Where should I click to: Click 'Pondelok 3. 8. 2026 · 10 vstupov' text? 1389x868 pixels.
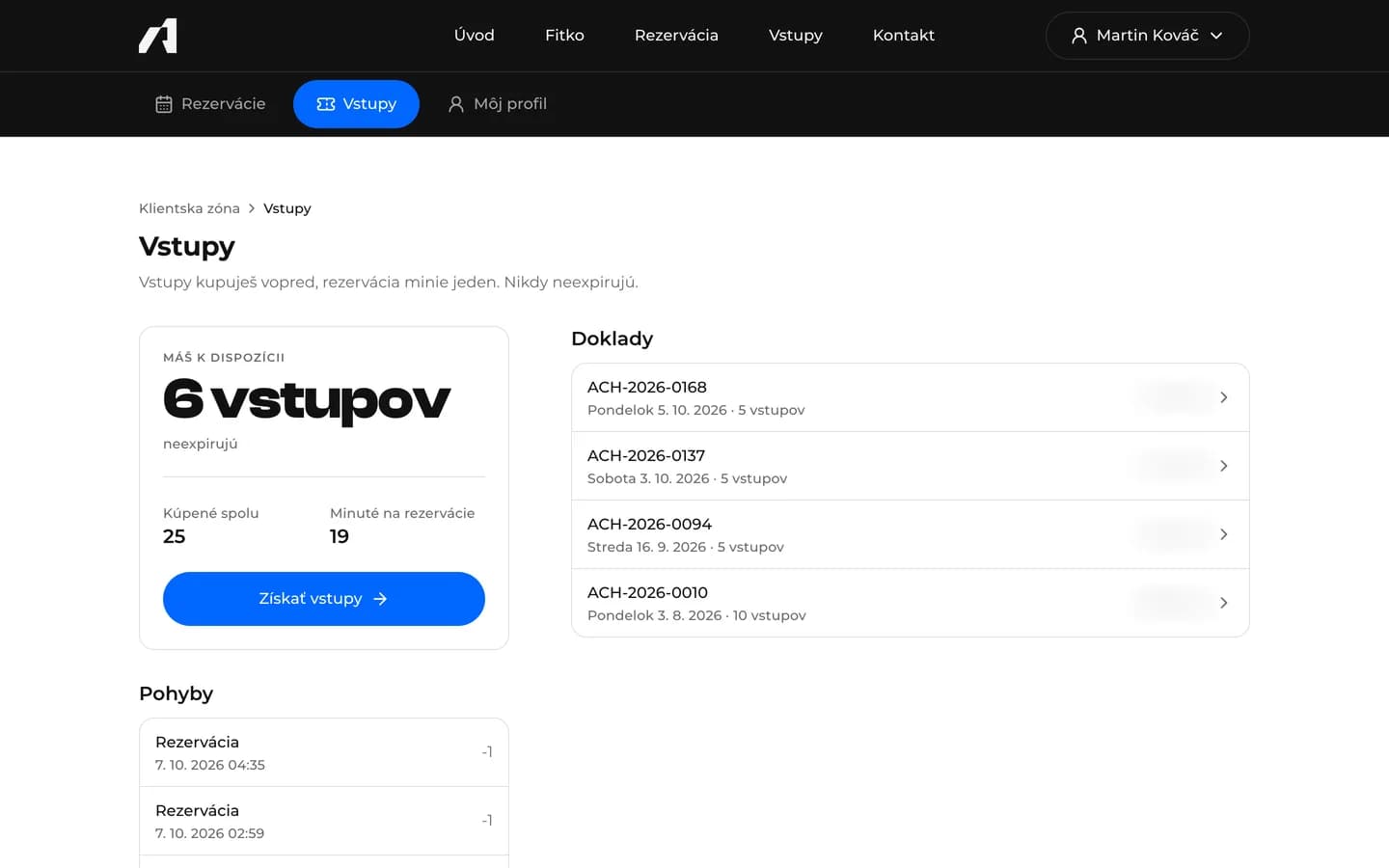(x=696, y=615)
